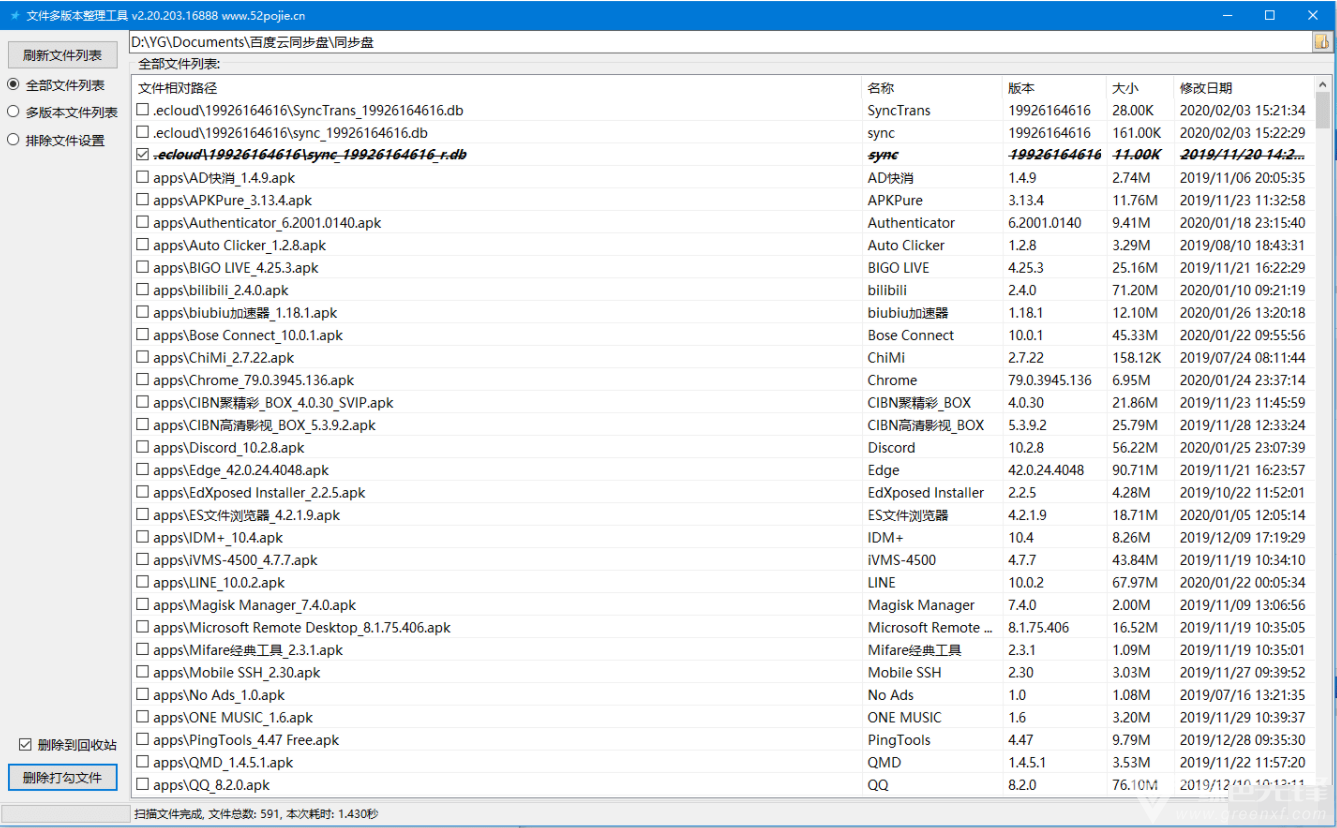The height and width of the screenshot is (828, 1337).
Task: Click size cell 3.03M for Mobile SSH
Action: pos(1134,673)
